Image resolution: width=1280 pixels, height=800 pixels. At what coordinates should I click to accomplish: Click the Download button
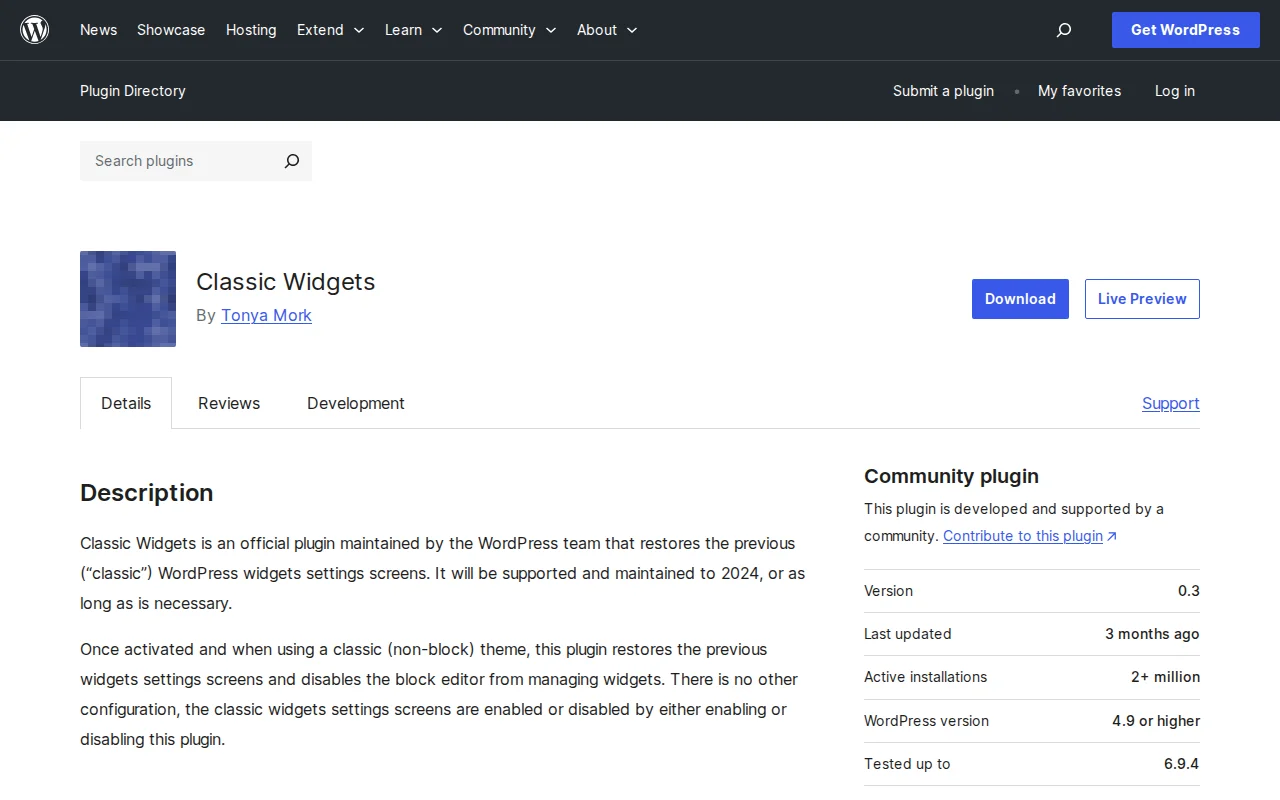[1020, 298]
